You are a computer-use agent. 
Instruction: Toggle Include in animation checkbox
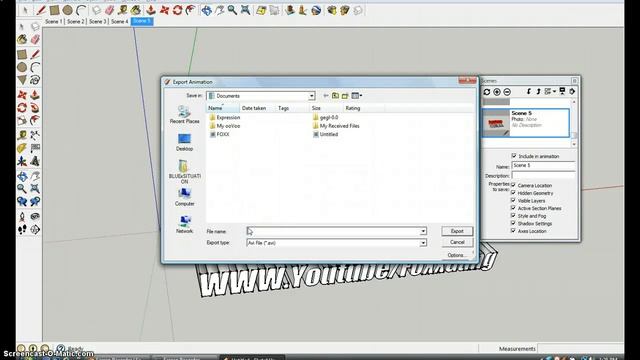514,156
